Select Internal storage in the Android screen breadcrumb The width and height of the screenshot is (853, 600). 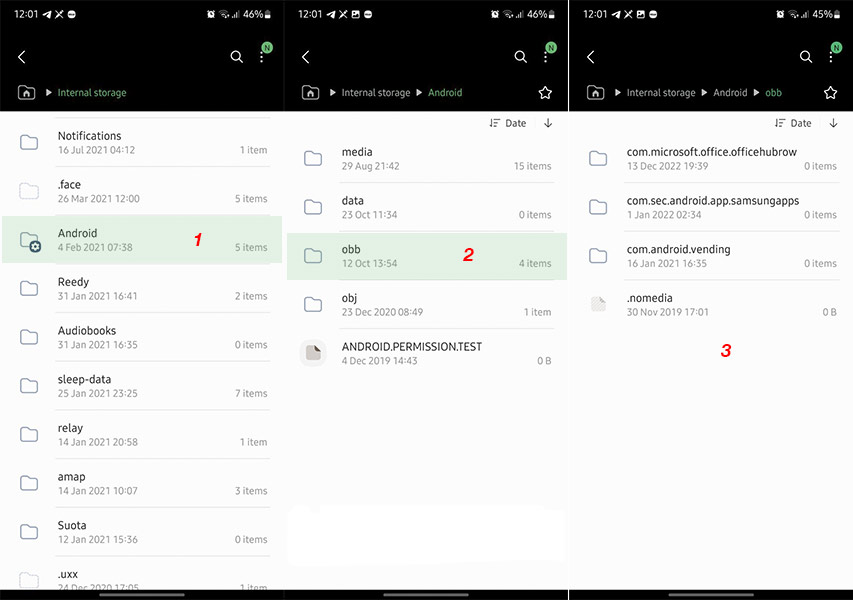pos(375,92)
